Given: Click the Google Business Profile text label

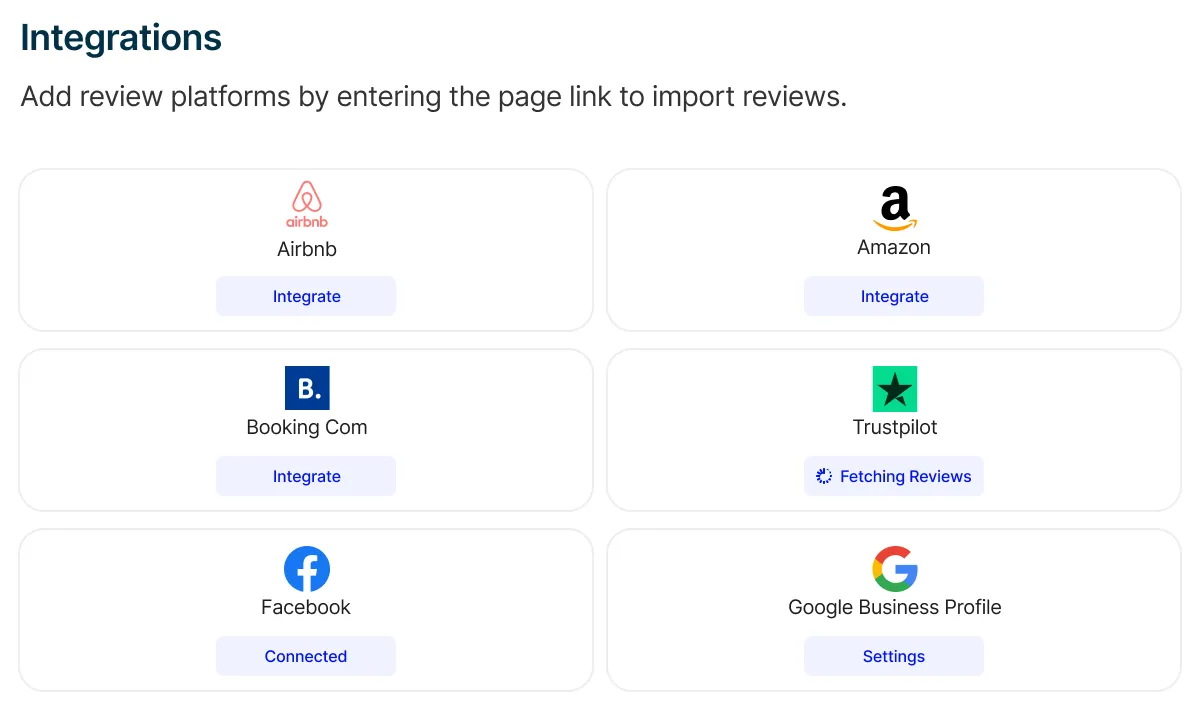Looking at the screenshot, I should coord(895,607).
